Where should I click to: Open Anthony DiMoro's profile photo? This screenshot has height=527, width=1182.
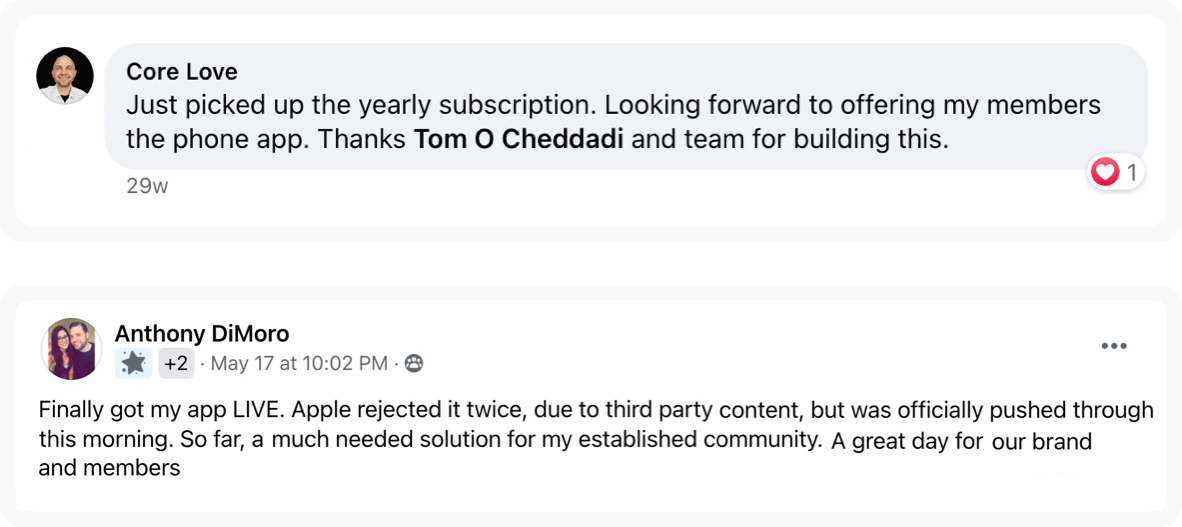71,348
